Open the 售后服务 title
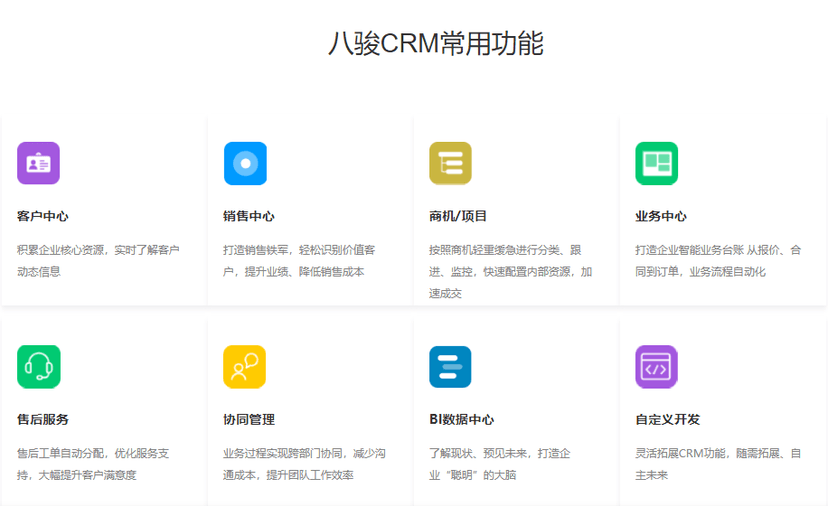 point(43,419)
